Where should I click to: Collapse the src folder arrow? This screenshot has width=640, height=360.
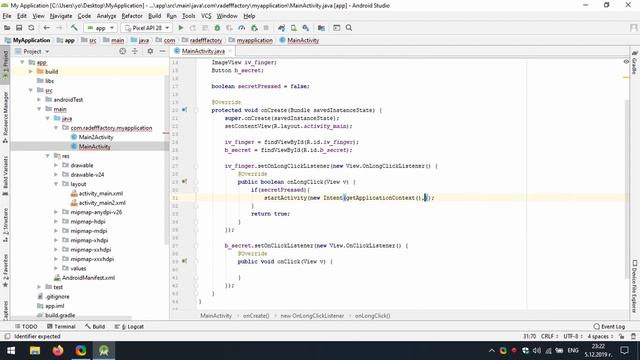[31, 90]
